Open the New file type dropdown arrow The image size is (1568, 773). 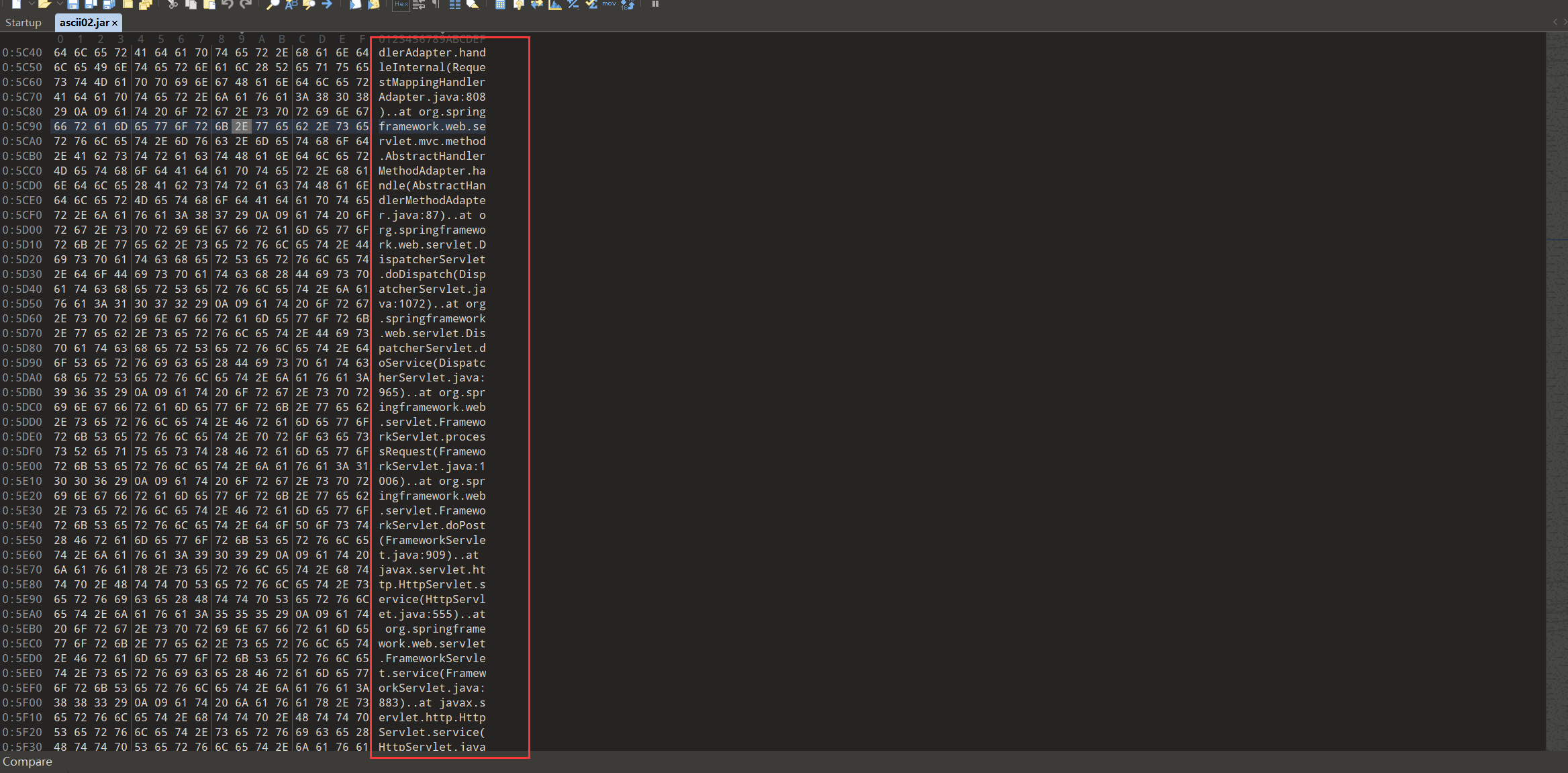32,4
